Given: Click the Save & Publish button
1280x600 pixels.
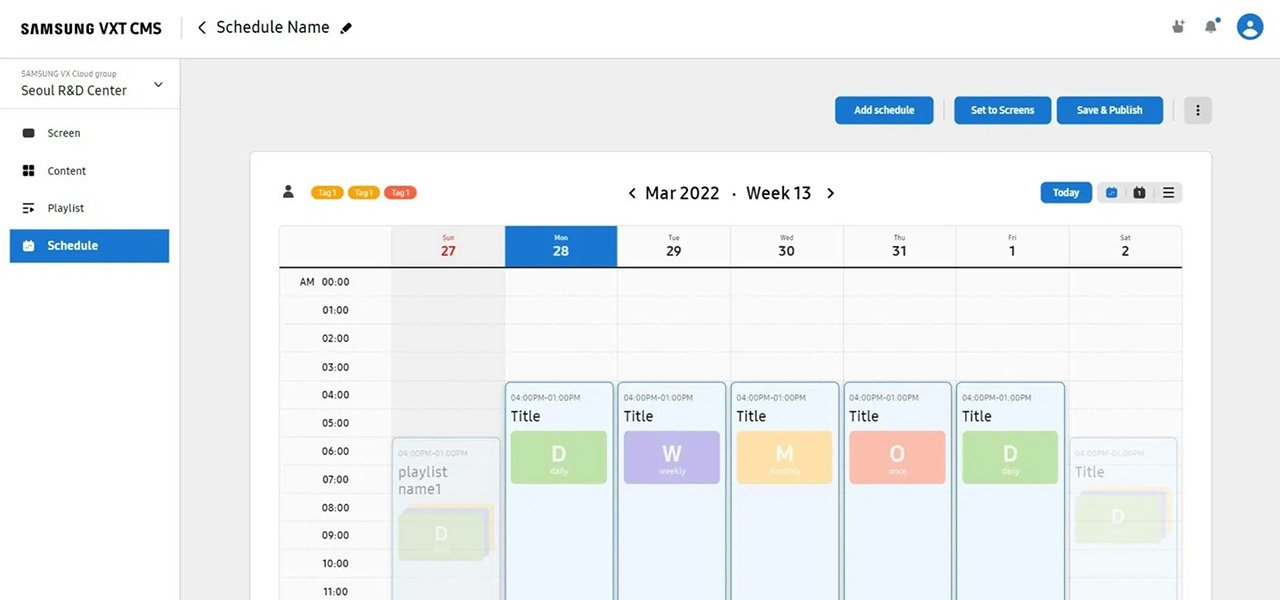Looking at the screenshot, I should (x=1110, y=110).
